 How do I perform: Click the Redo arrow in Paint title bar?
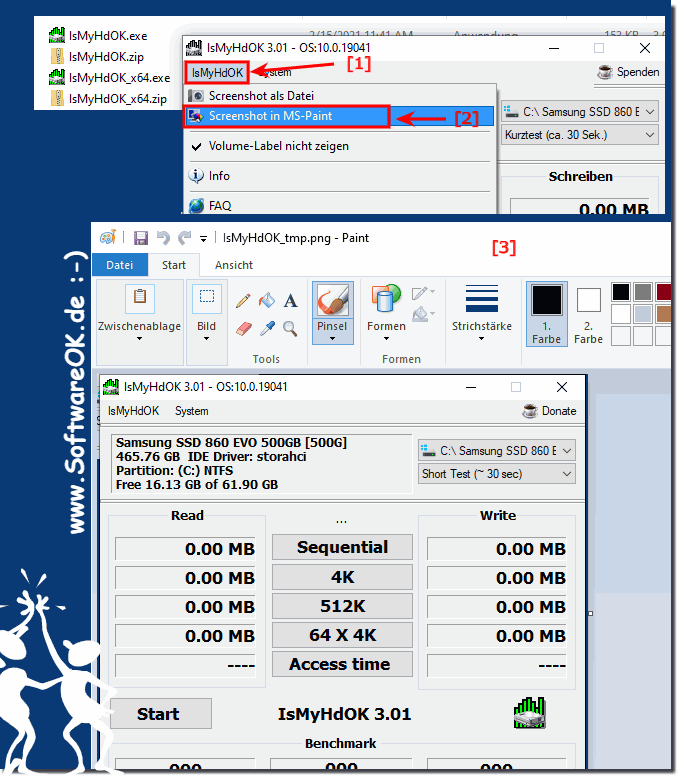point(184,238)
